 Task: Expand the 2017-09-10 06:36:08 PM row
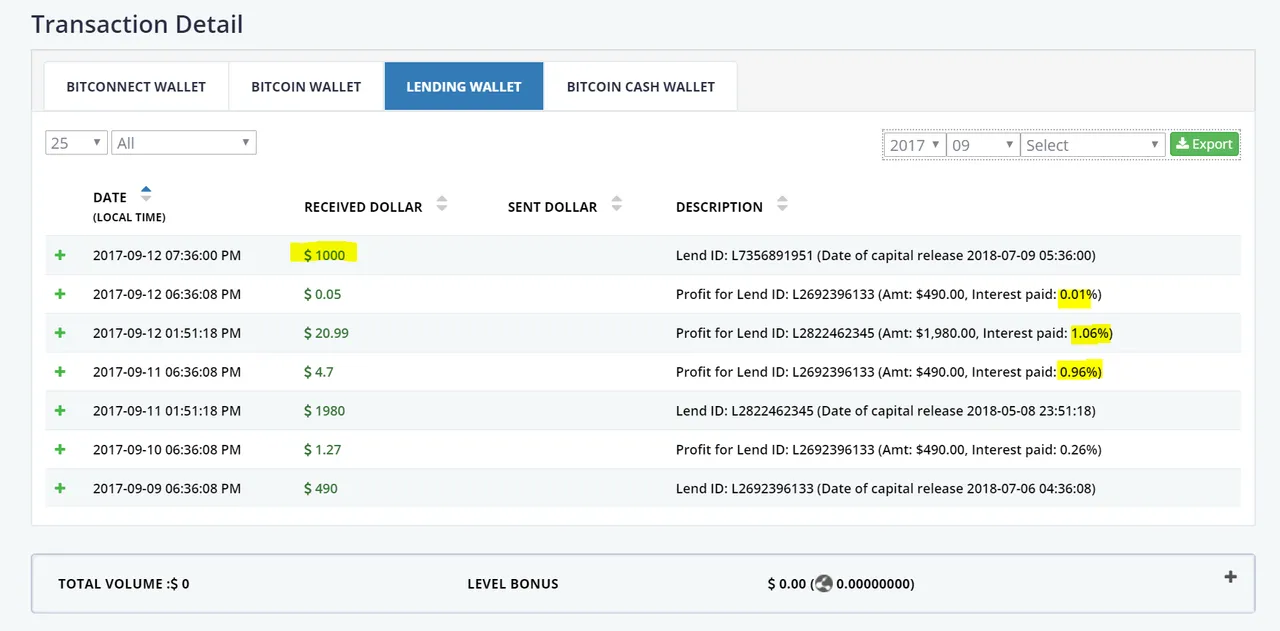tap(60, 450)
